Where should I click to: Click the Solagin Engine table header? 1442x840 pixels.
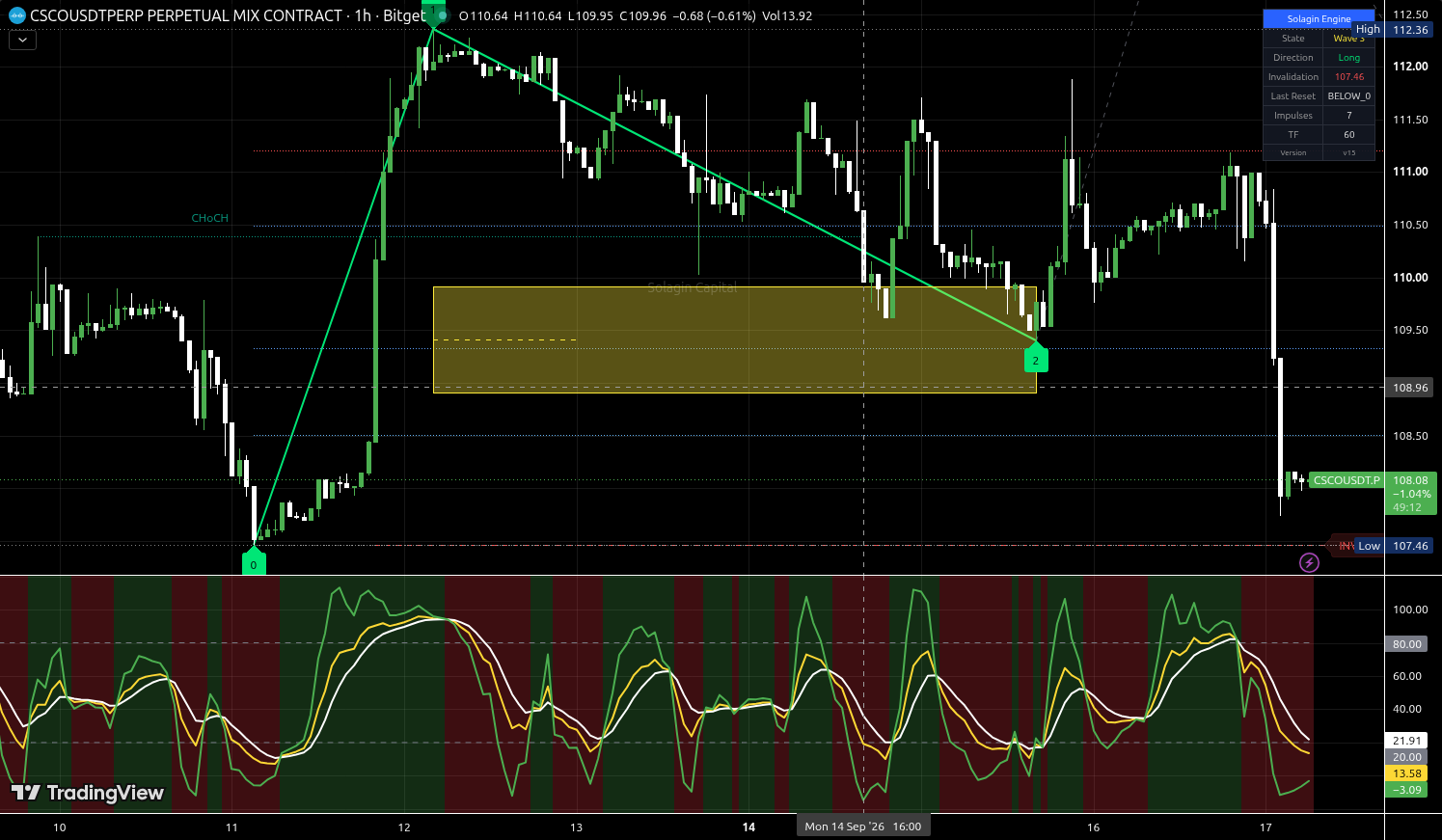[x=1319, y=19]
